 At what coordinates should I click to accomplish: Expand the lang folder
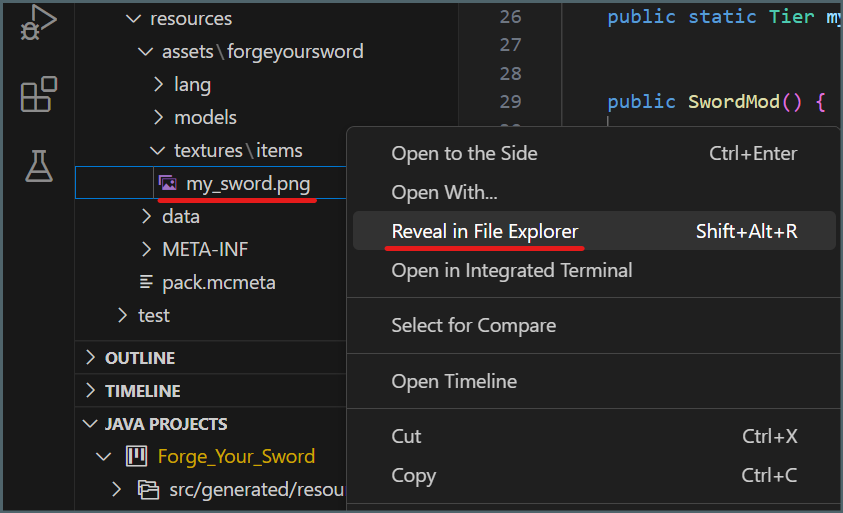point(158,85)
